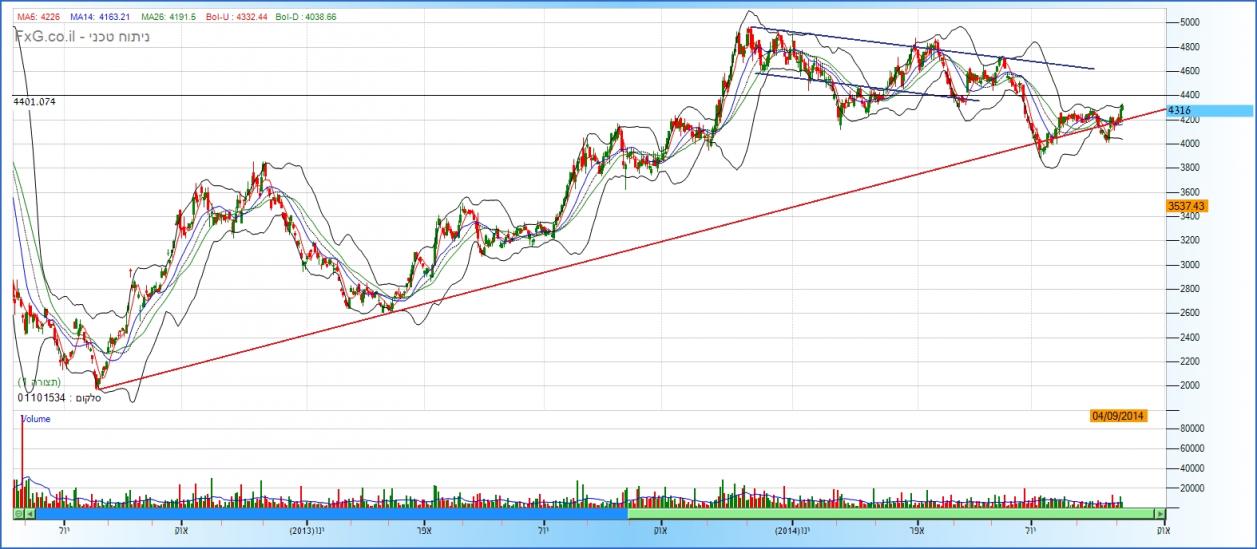This screenshot has height=549, width=1257.
Task: Click the blue section of the timeline scrollbar
Action: 330,513
